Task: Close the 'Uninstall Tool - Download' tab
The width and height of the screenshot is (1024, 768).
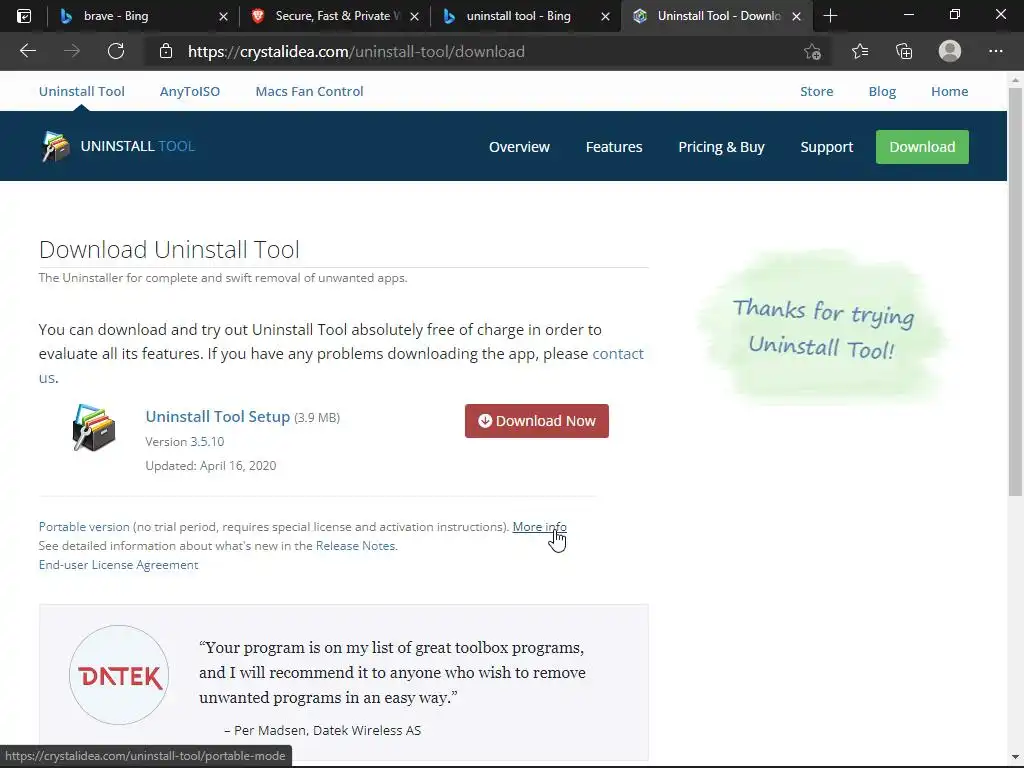Action: tap(796, 16)
